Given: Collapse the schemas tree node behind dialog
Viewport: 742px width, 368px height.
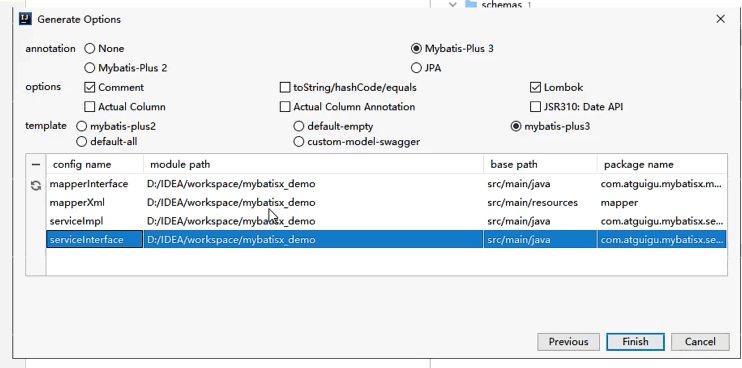Looking at the screenshot, I should point(453,4).
